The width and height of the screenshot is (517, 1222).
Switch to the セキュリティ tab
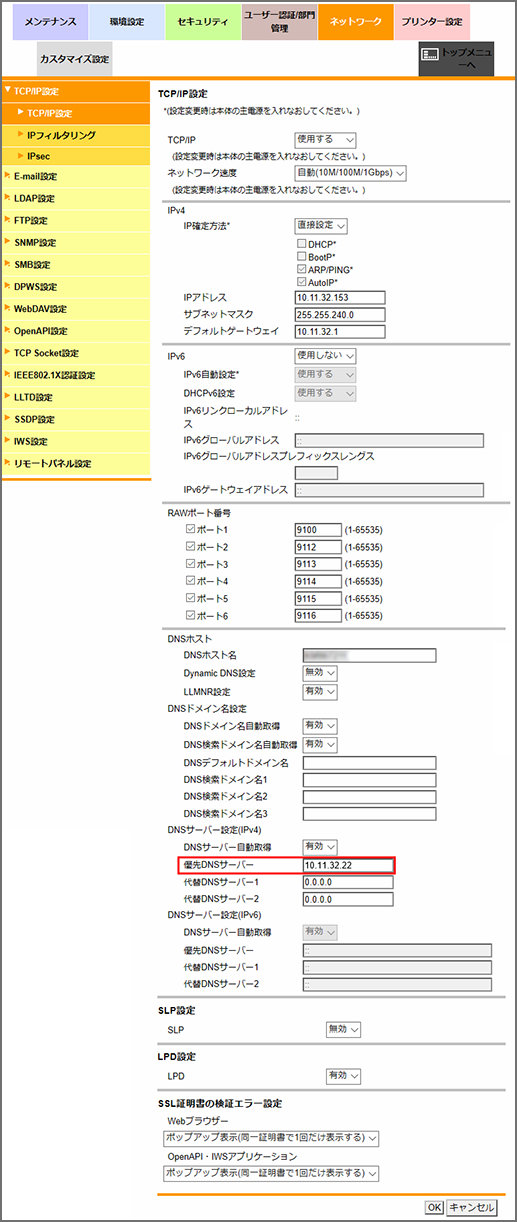(202, 21)
